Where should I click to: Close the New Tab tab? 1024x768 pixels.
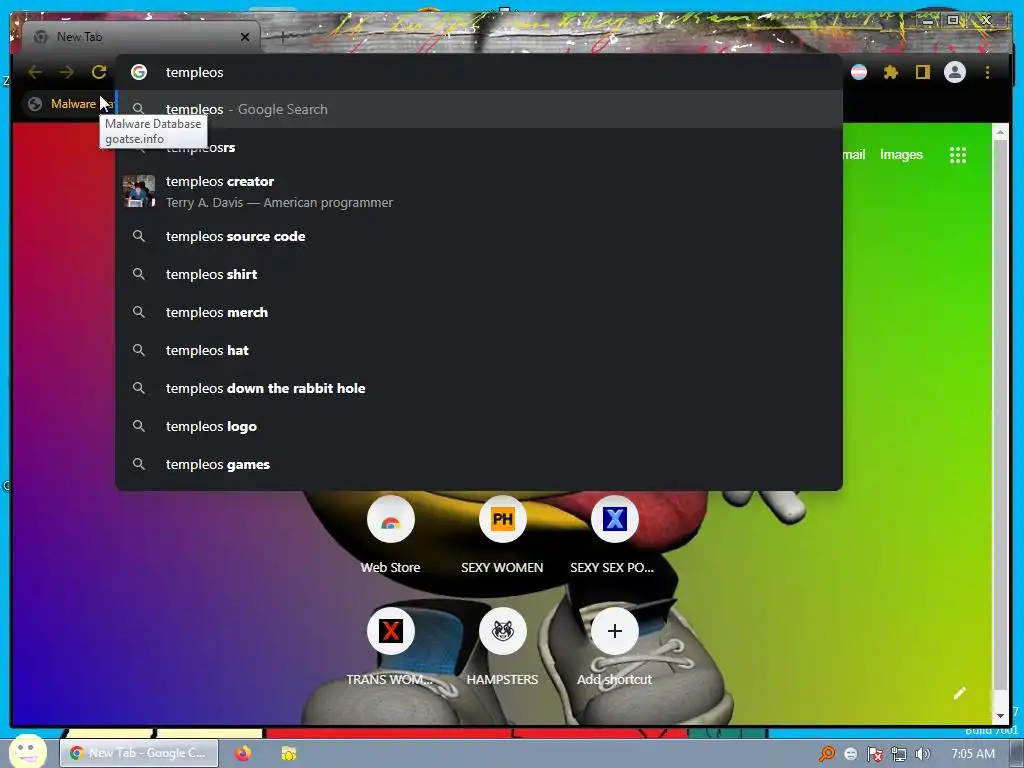[x=245, y=37]
